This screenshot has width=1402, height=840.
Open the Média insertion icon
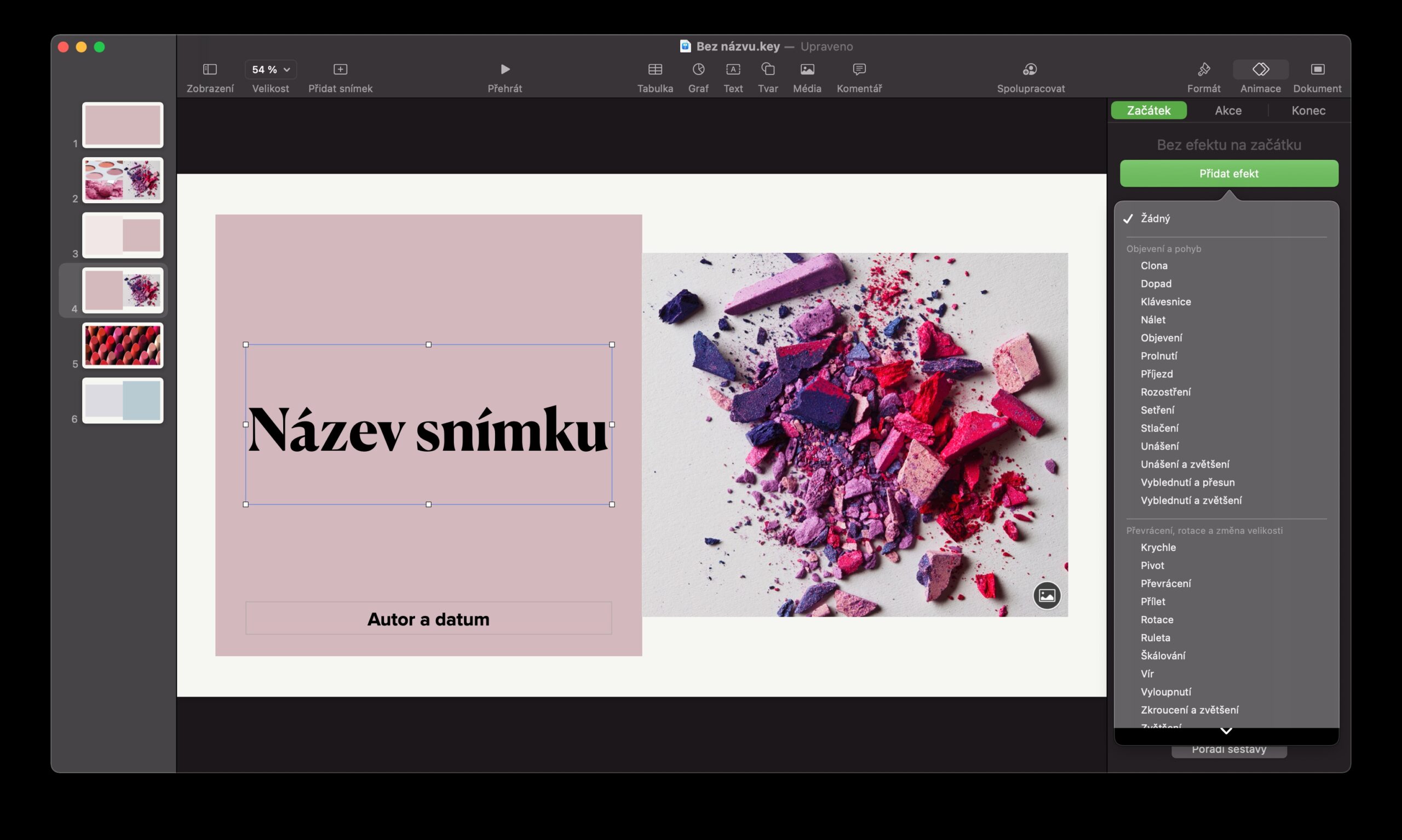coord(807,69)
